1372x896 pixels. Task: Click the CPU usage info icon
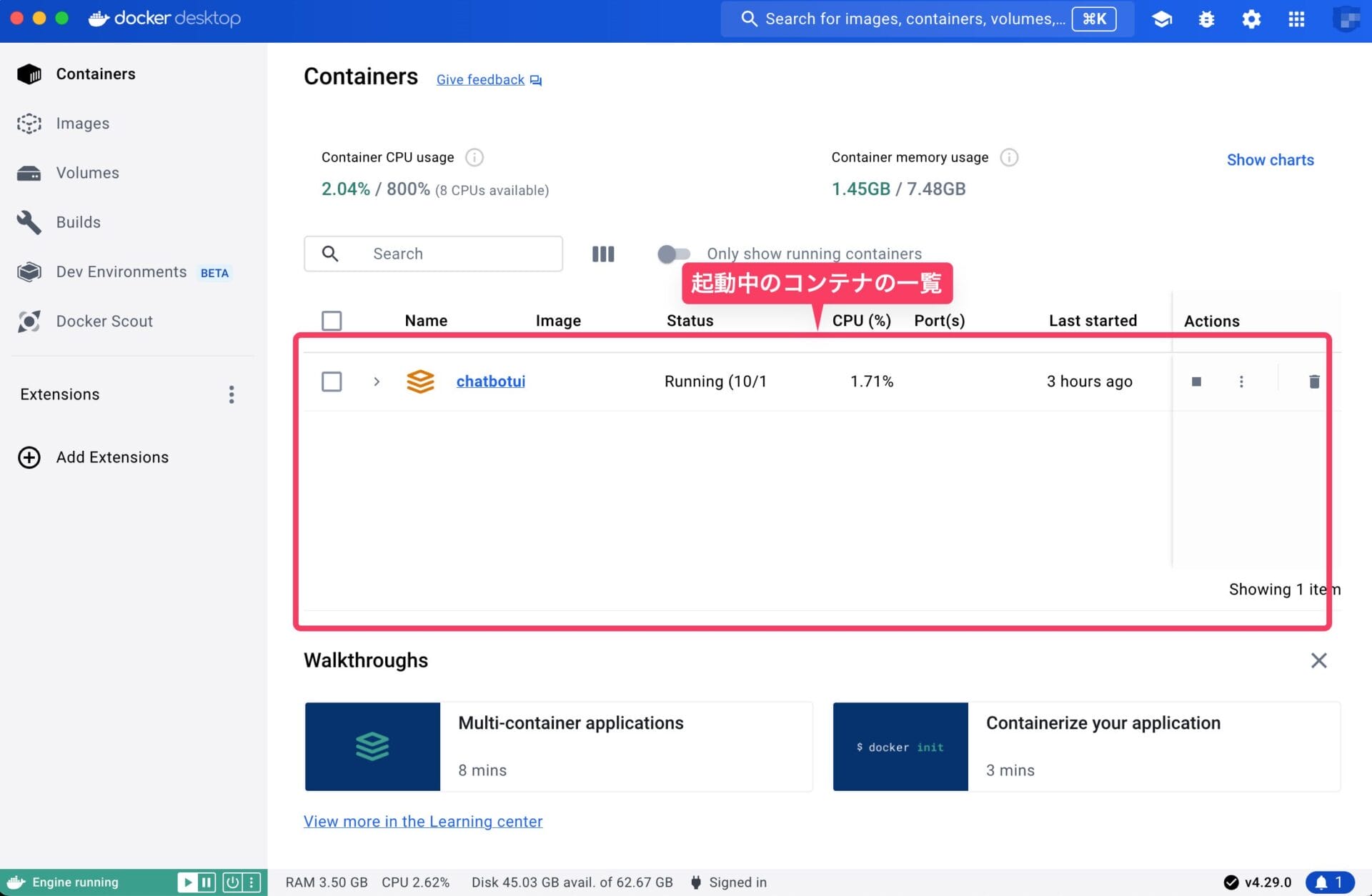coord(474,157)
